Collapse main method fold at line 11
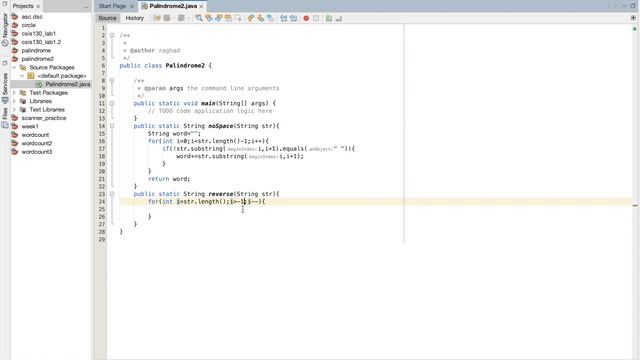640x360 pixels. tap(112, 103)
